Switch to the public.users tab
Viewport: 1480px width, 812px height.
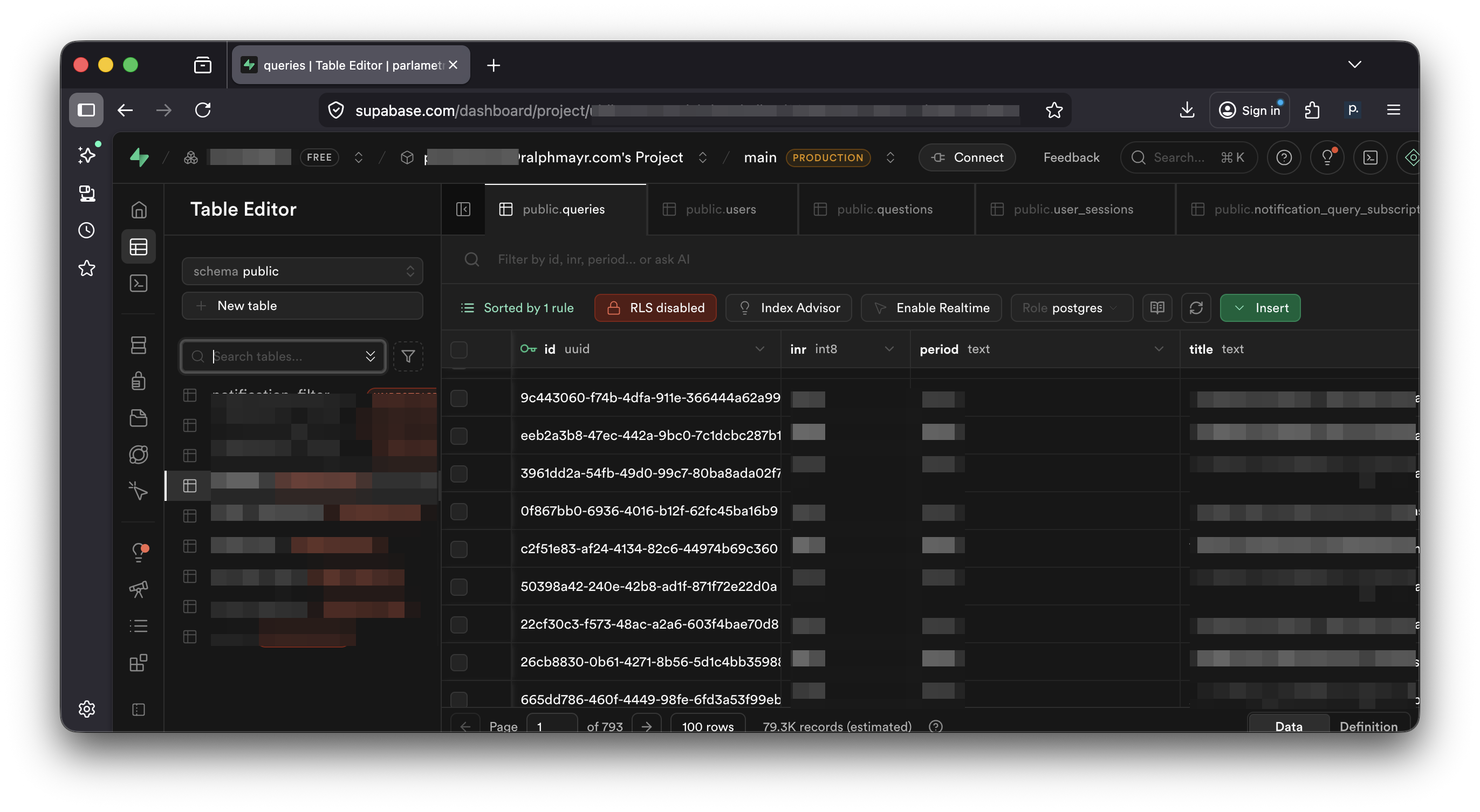(x=721, y=209)
